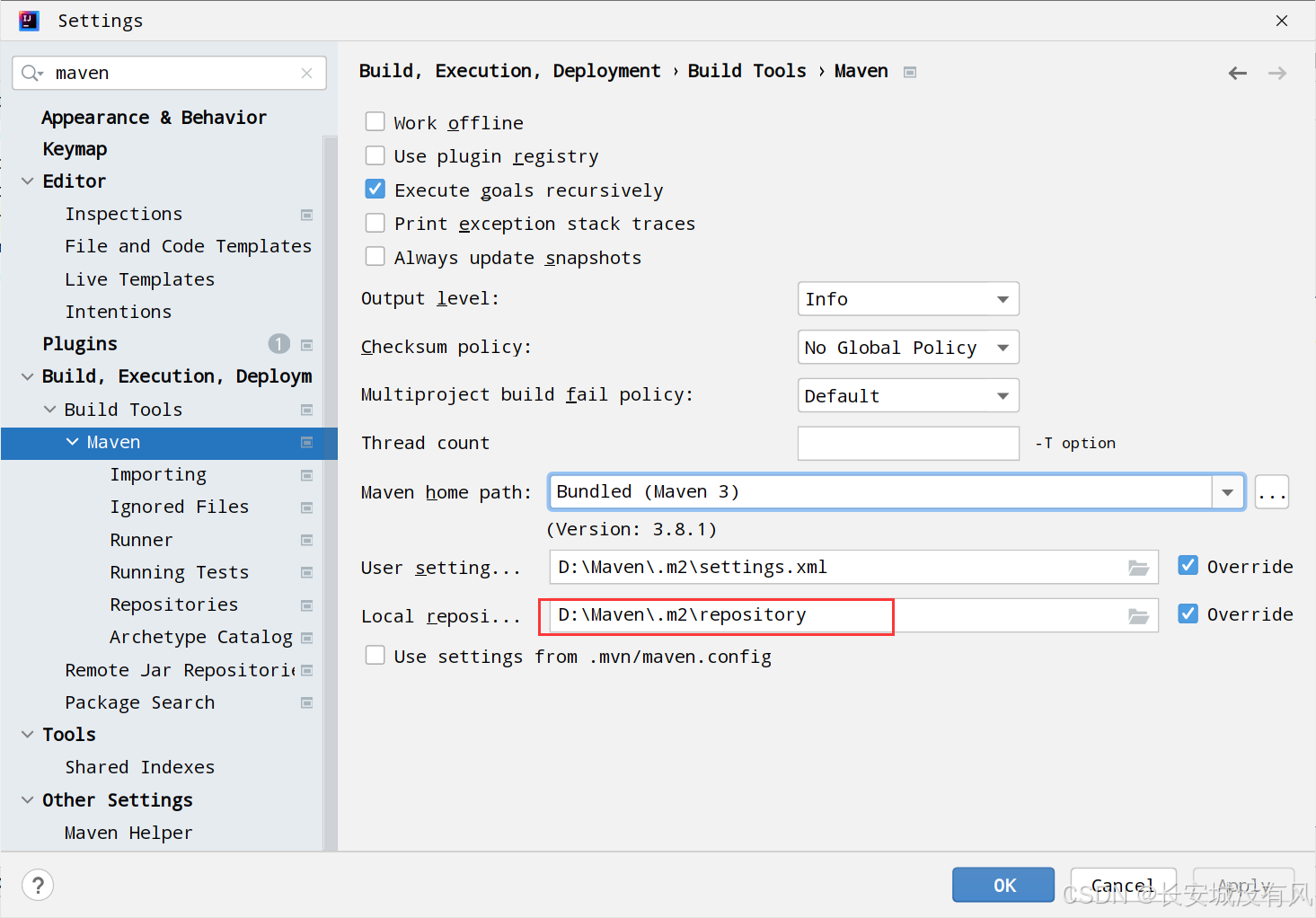
Task: Click the IntelliJ logo in title bar
Action: pos(29,21)
